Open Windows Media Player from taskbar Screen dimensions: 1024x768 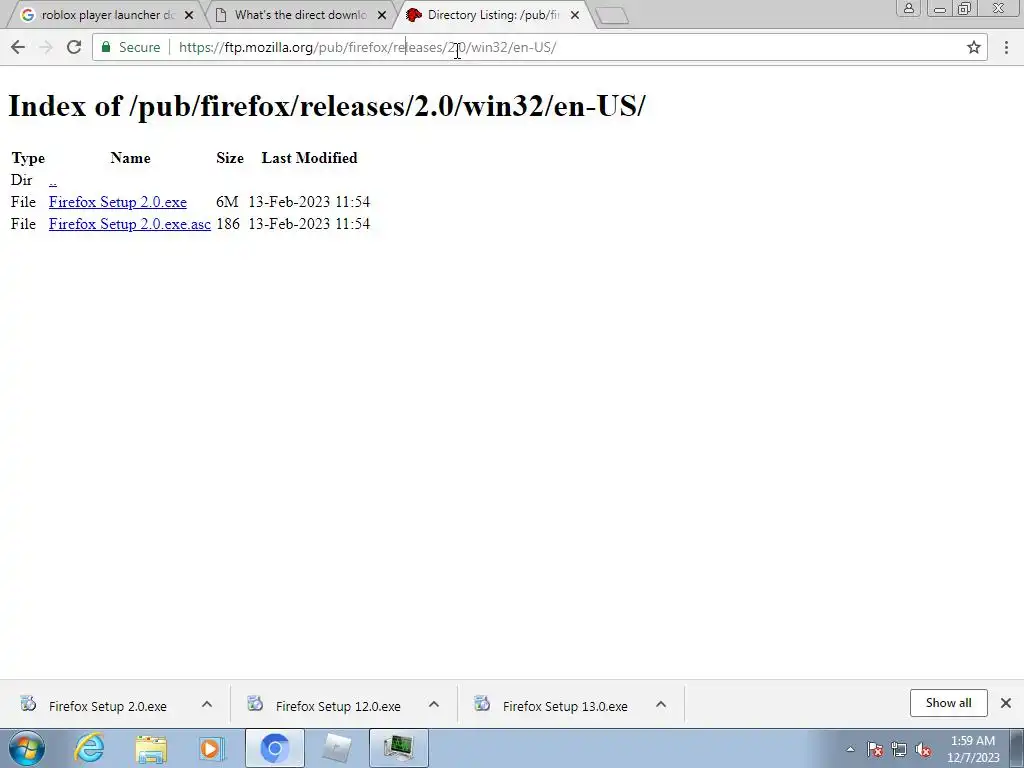click(212, 748)
